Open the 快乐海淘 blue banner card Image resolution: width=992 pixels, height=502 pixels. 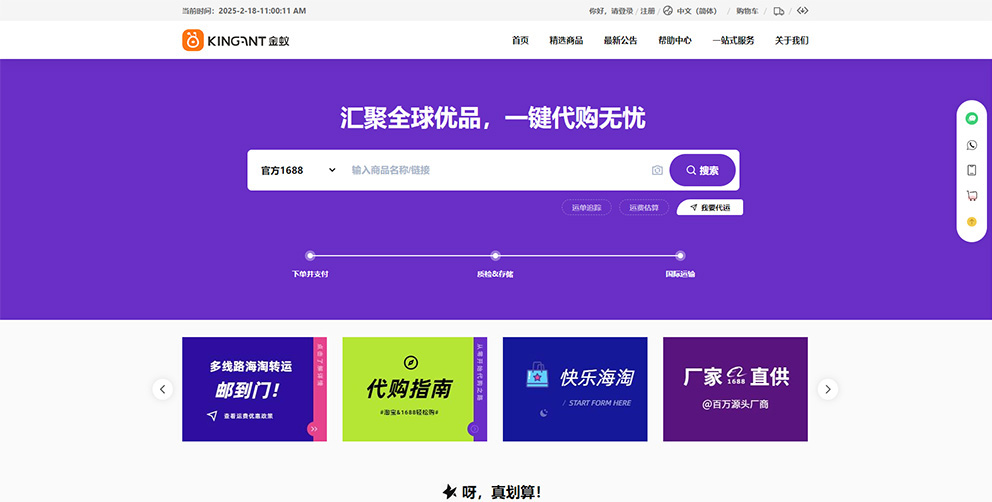pyautogui.click(x=575, y=389)
